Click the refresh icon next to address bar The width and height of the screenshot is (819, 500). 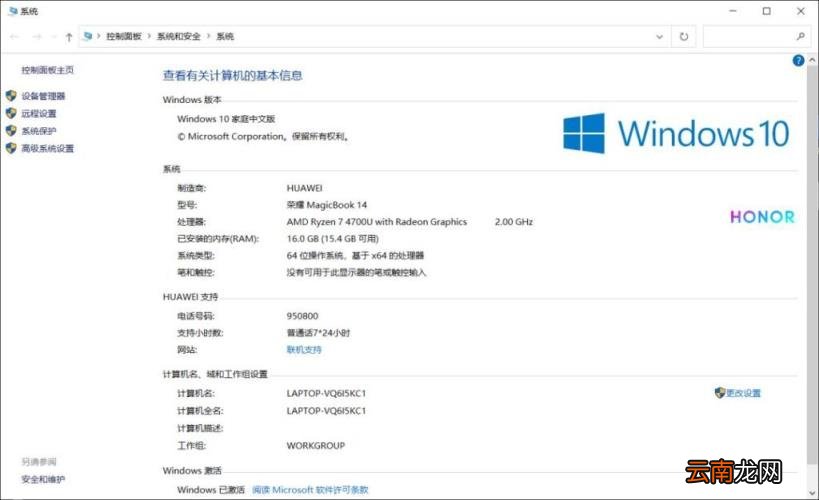click(x=684, y=37)
